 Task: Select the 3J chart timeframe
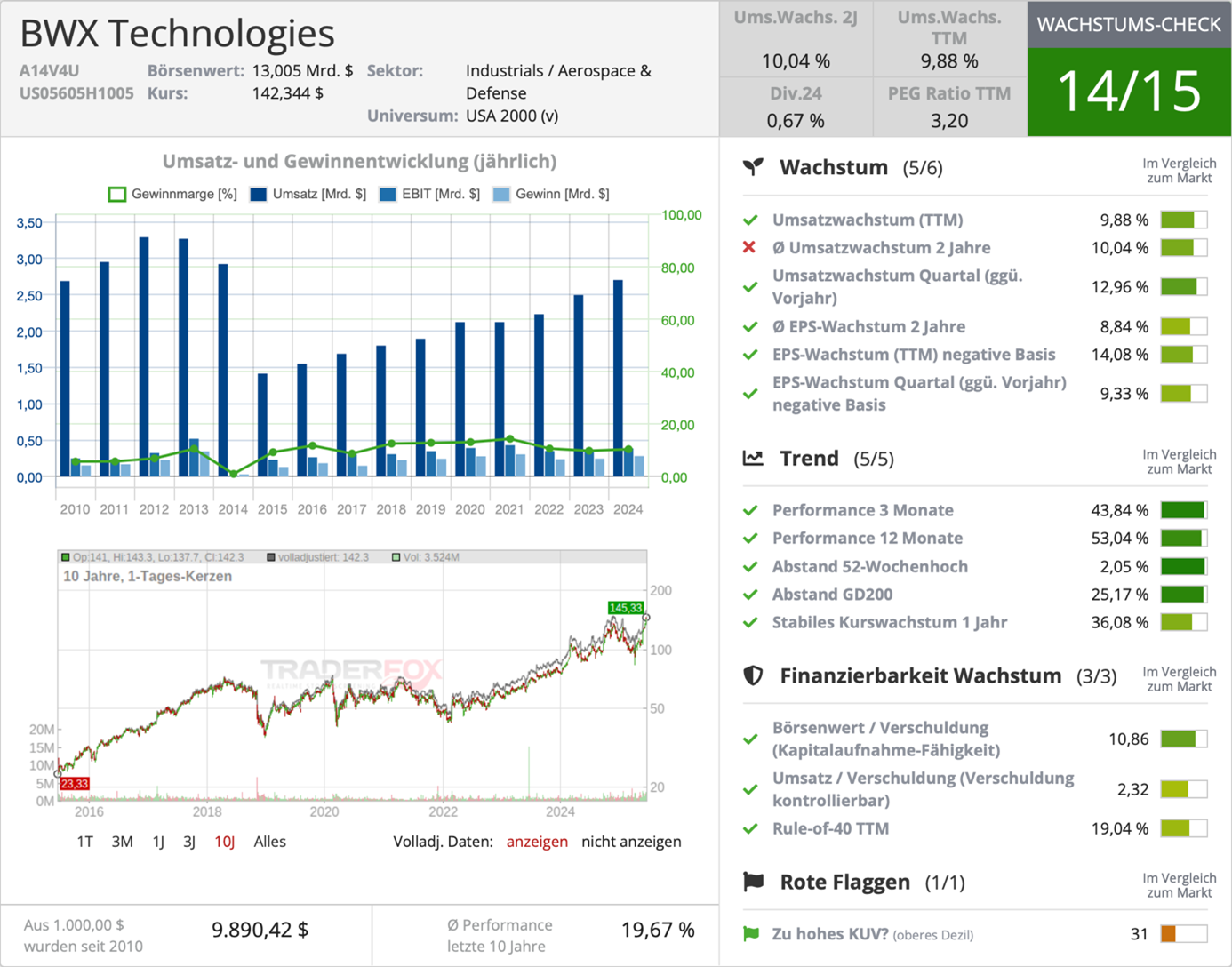(x=188, y=842)
